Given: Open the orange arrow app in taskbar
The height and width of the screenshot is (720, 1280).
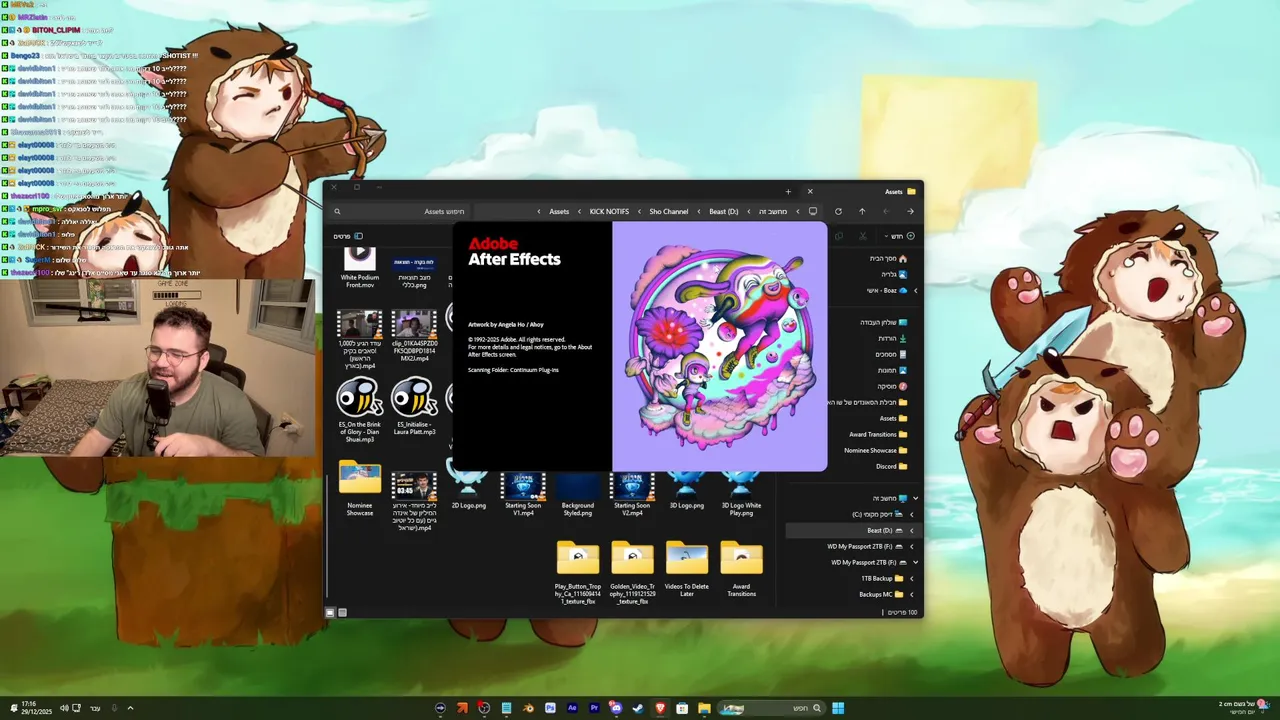Looking at the screenshot, I should pyautogui.click(x=462, y=708).
